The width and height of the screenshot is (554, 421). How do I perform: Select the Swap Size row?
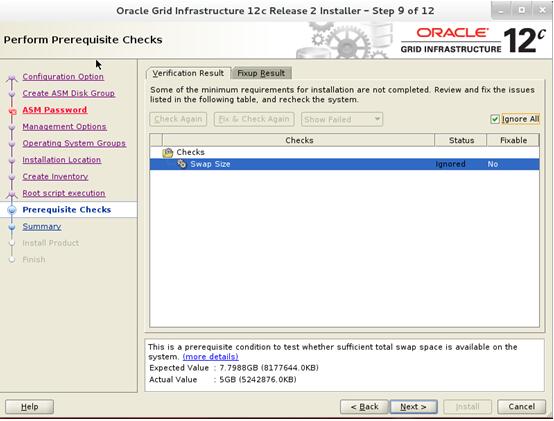tap(344, 164)
